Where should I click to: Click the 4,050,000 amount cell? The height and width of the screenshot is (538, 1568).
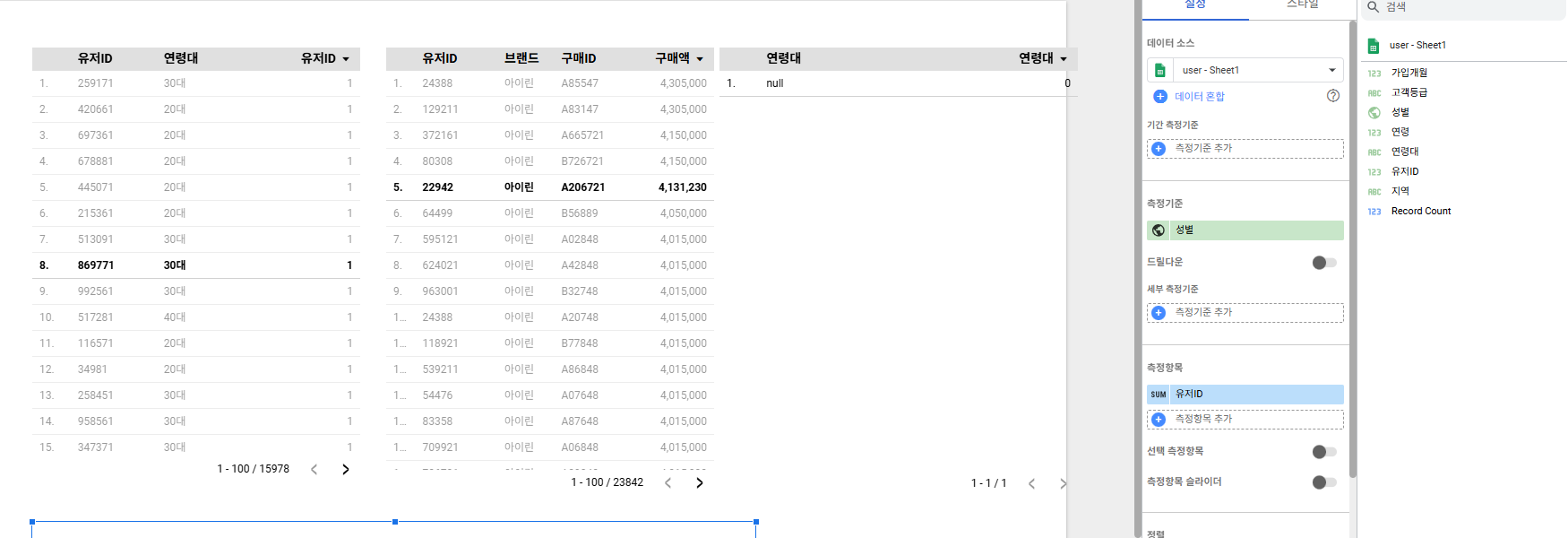pyautogui.click(x=684, y=213)
